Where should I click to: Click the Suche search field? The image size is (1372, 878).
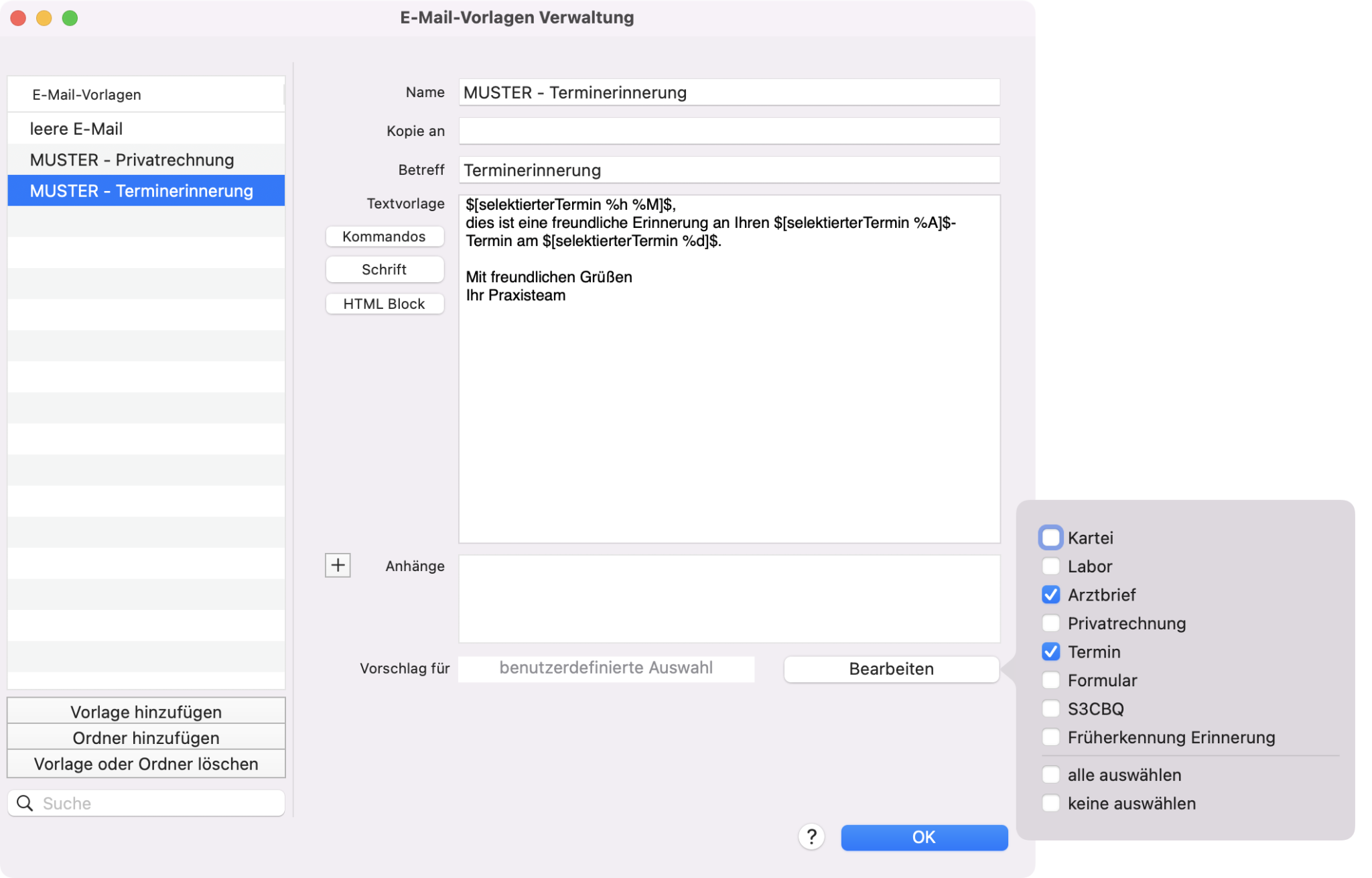tap(146, 803)
